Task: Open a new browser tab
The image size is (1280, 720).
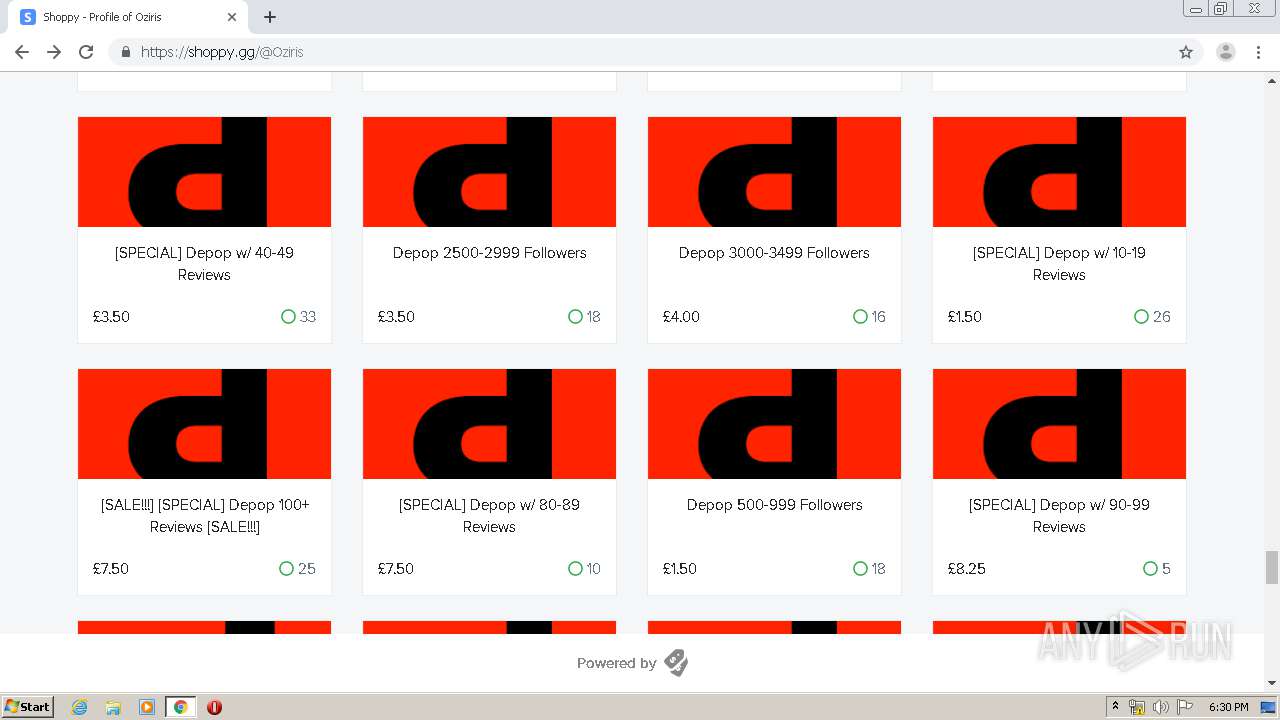Action: click(x=270, y=17)
